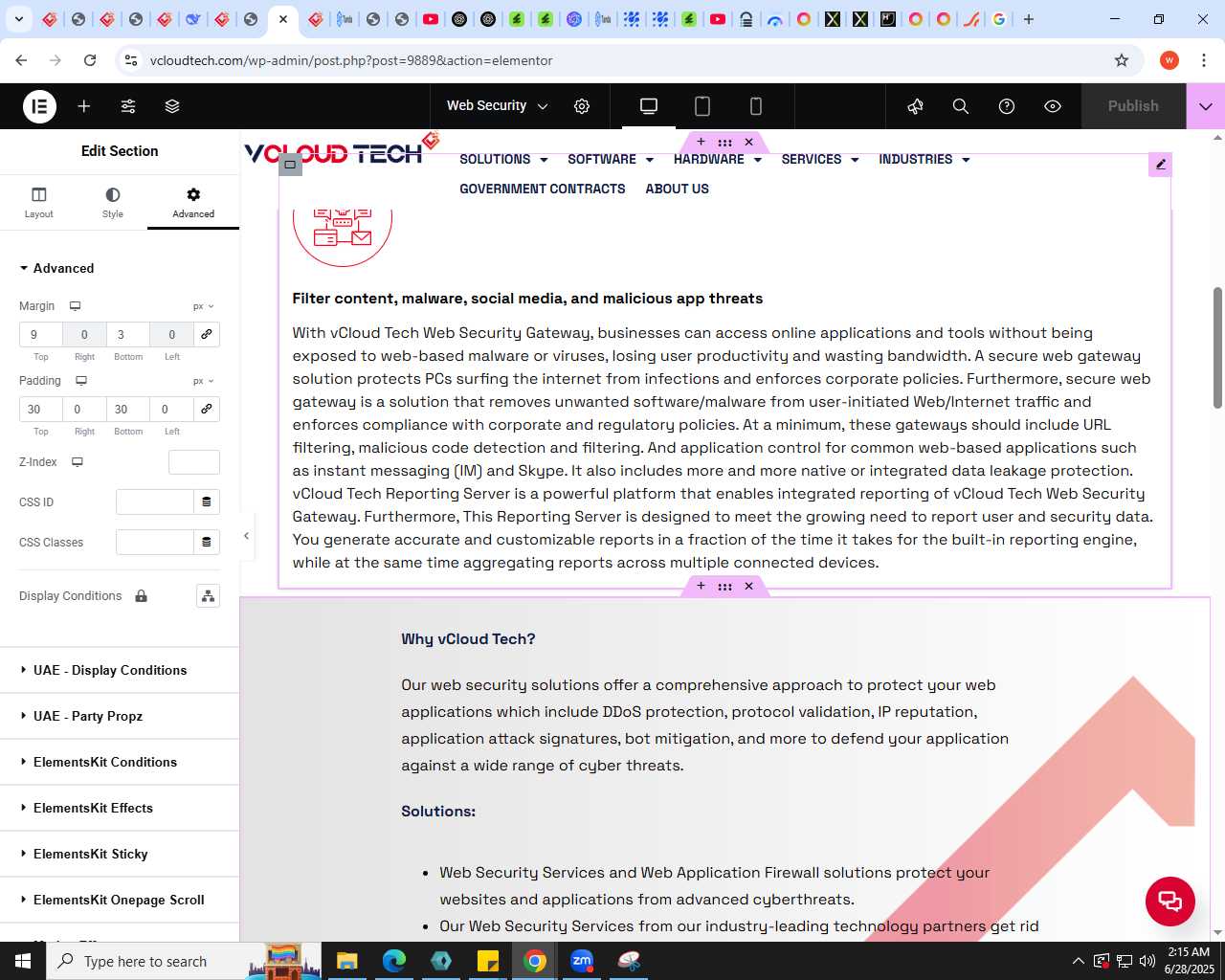Toggle link margin values together
This screenshot has width=1225, height=980.
[x=206, y=334]
